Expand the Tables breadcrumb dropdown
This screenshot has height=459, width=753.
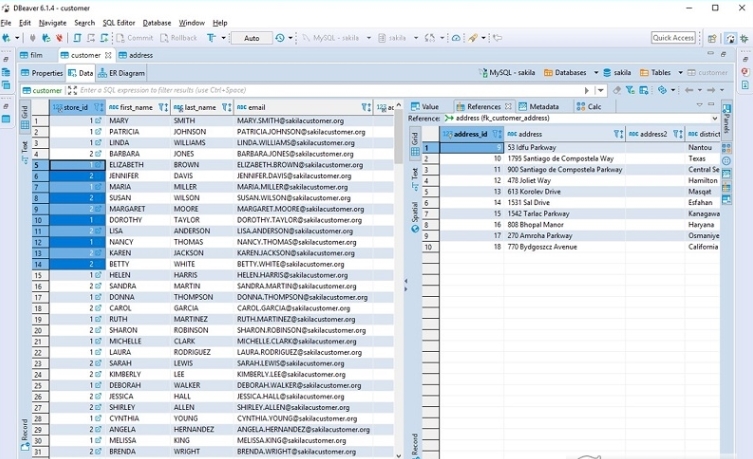[680, 72]
